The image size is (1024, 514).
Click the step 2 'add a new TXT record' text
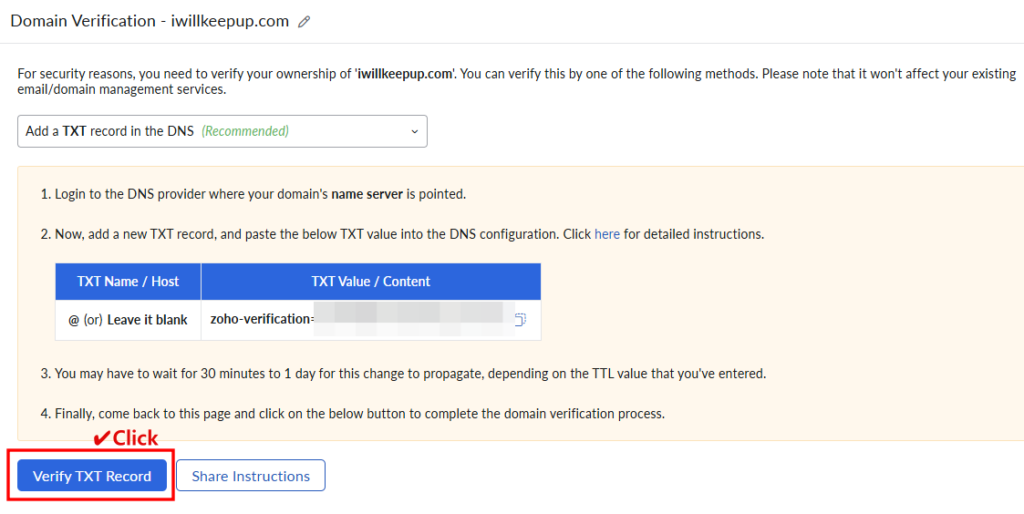click(200, 234)
